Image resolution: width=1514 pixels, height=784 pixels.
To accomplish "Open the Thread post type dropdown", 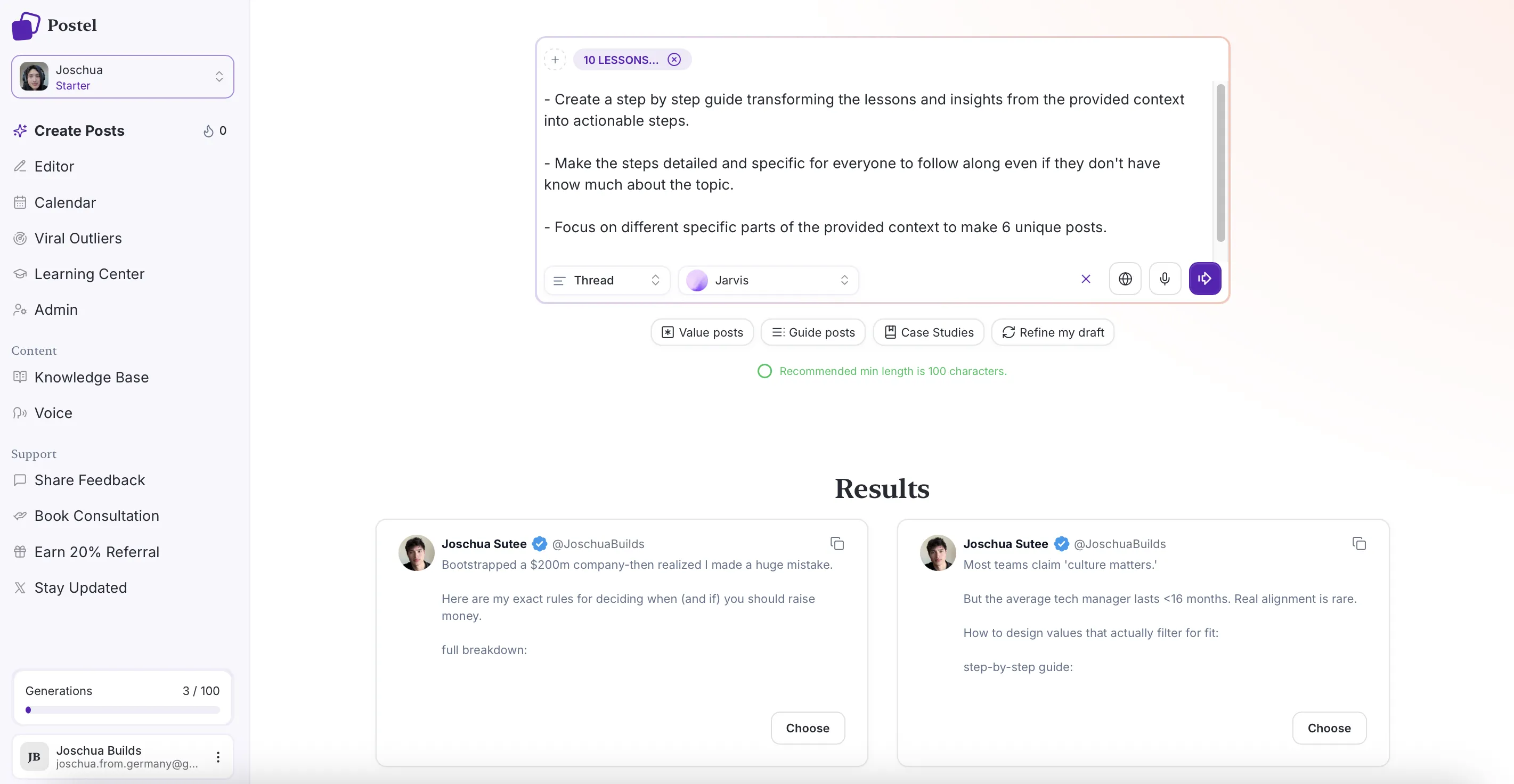I will (x=607, y=280).
